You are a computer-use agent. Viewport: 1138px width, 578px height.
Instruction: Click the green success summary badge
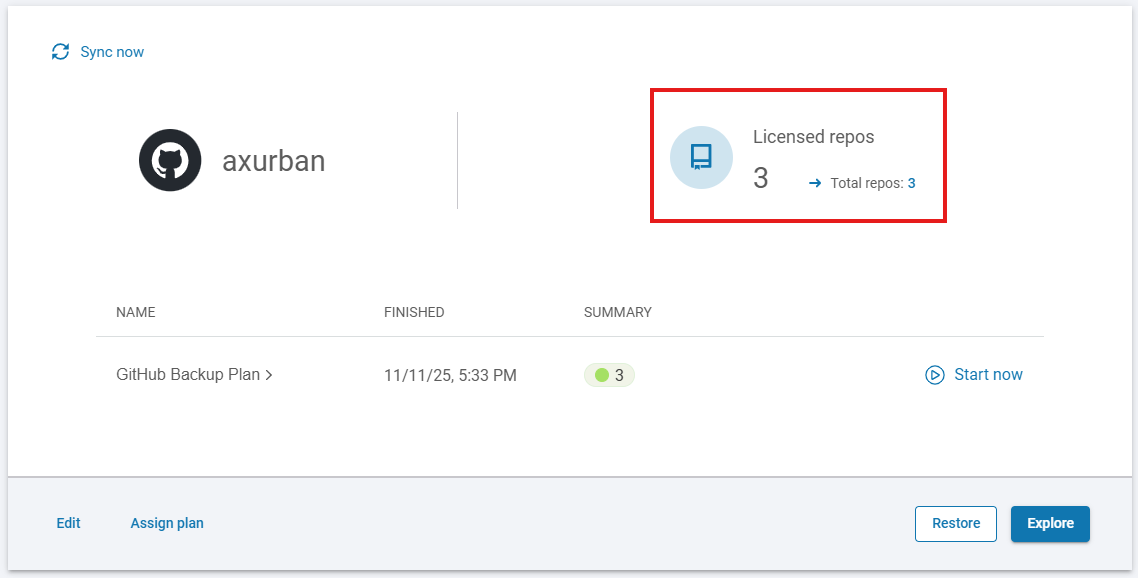[609, 375]
